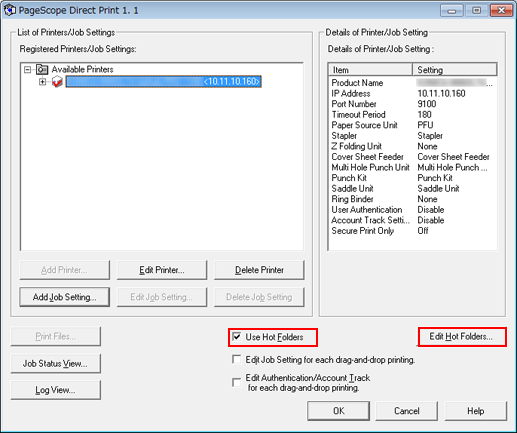Click the PageScope app icon in title bar

click(9, 10)
